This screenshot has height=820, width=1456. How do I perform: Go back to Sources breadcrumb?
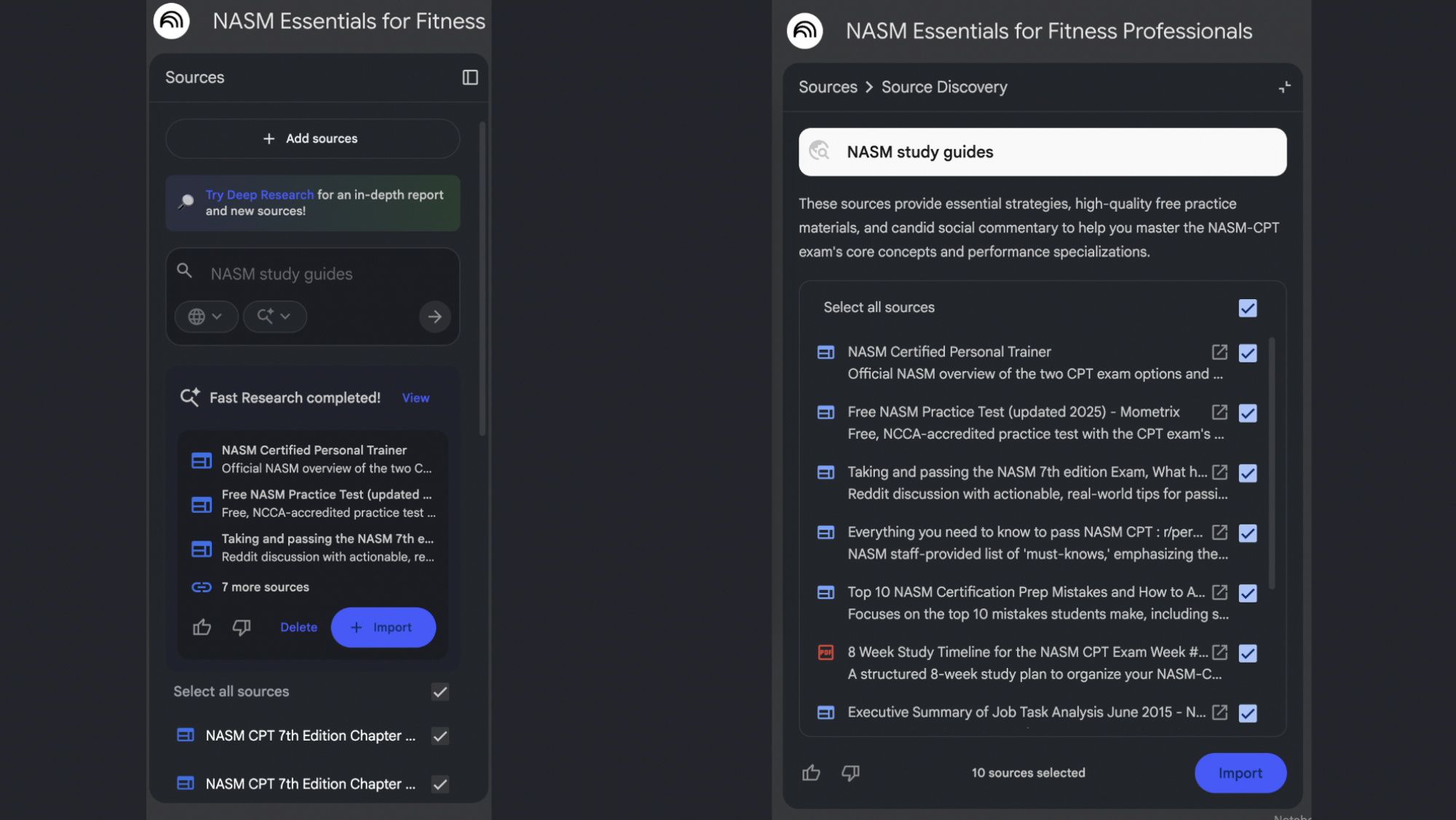click(828, 87)
